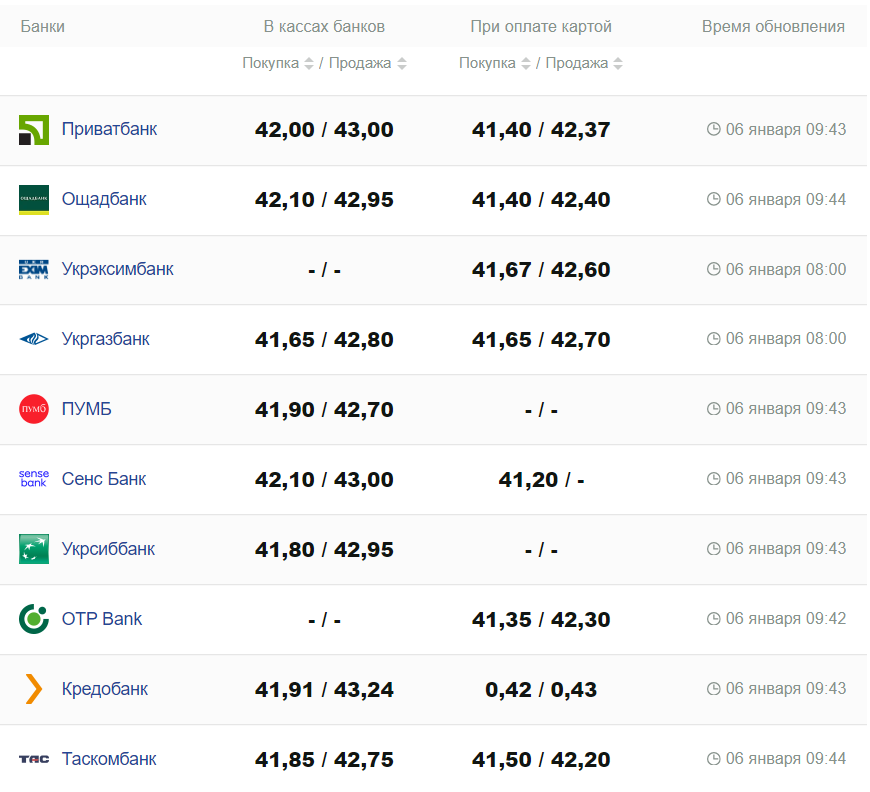Click Кредобанк cash rate 41,91 / 43,24

click(x=324, y=689)
